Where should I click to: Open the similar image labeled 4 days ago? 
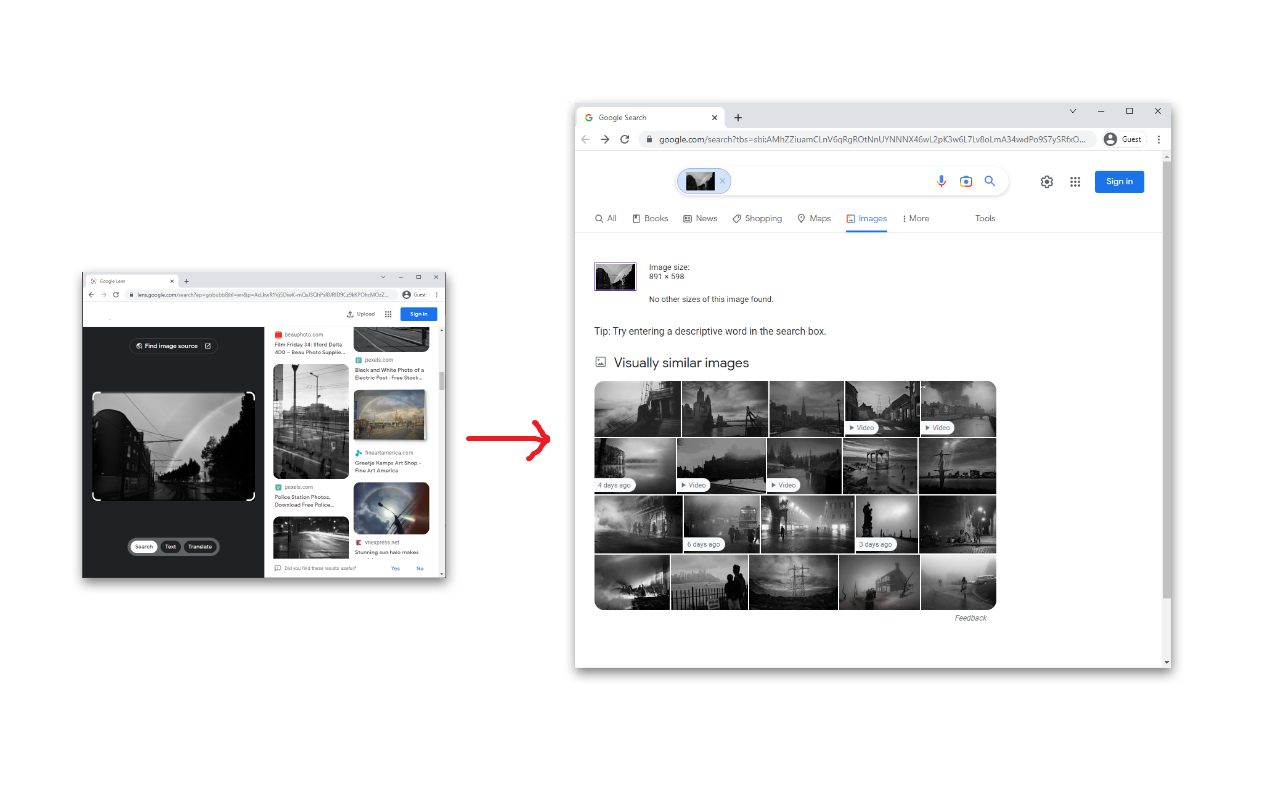tap(634, 466)
